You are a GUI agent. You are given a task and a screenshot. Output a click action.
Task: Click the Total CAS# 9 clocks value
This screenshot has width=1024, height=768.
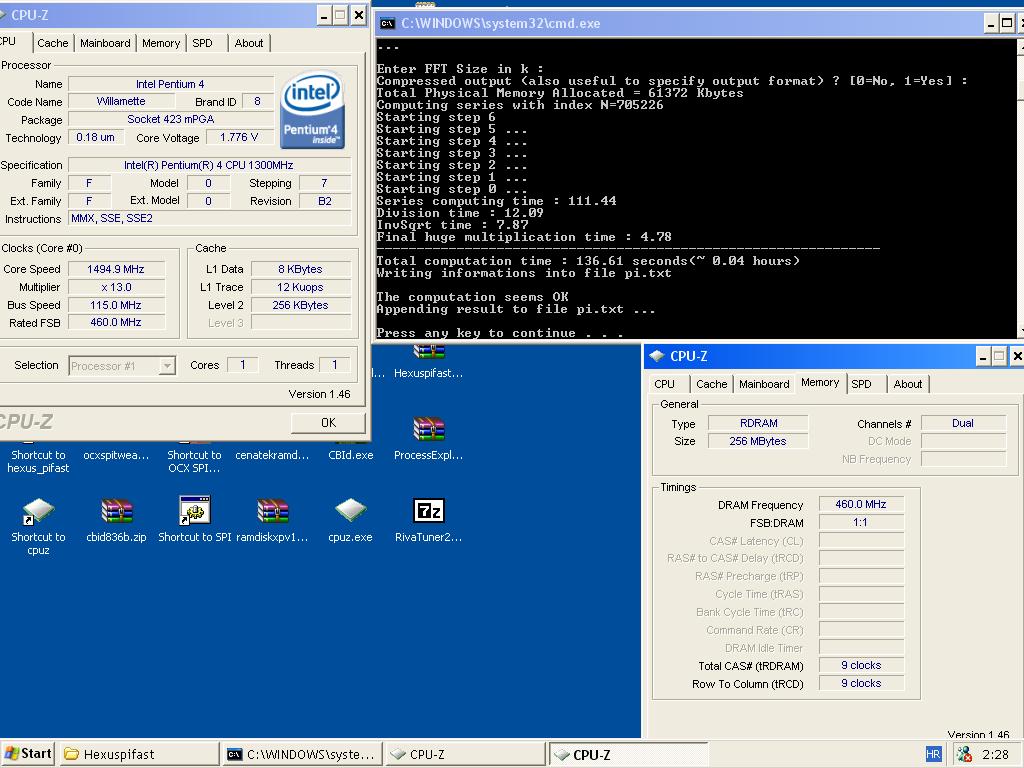(x=861, y=665)
